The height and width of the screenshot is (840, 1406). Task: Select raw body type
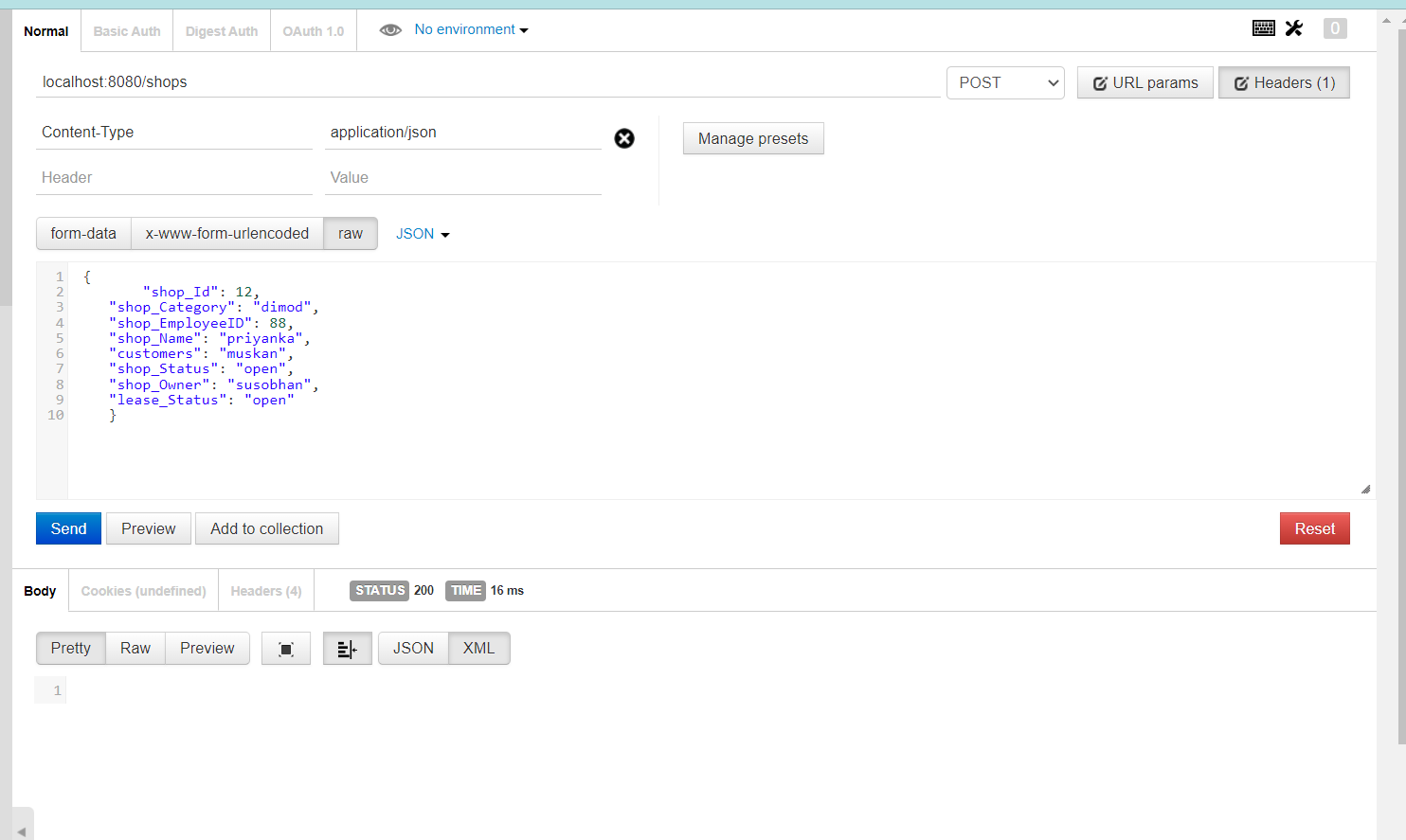(x=351, y=234)
